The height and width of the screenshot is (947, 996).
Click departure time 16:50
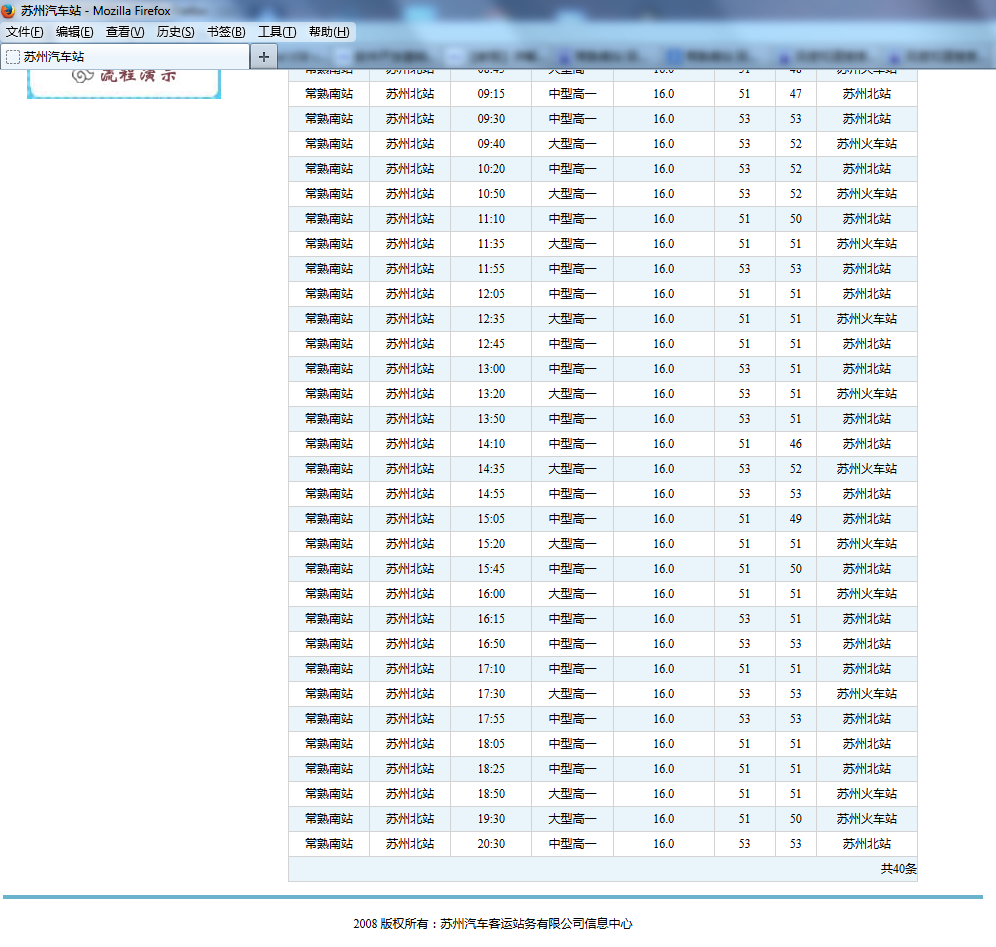pyautogui.click(x=491, y=644)
